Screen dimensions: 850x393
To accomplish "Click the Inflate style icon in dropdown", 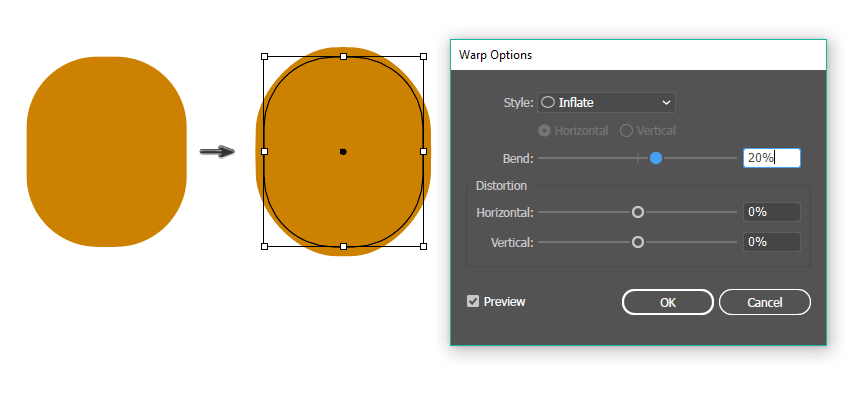I will point(548,102).
